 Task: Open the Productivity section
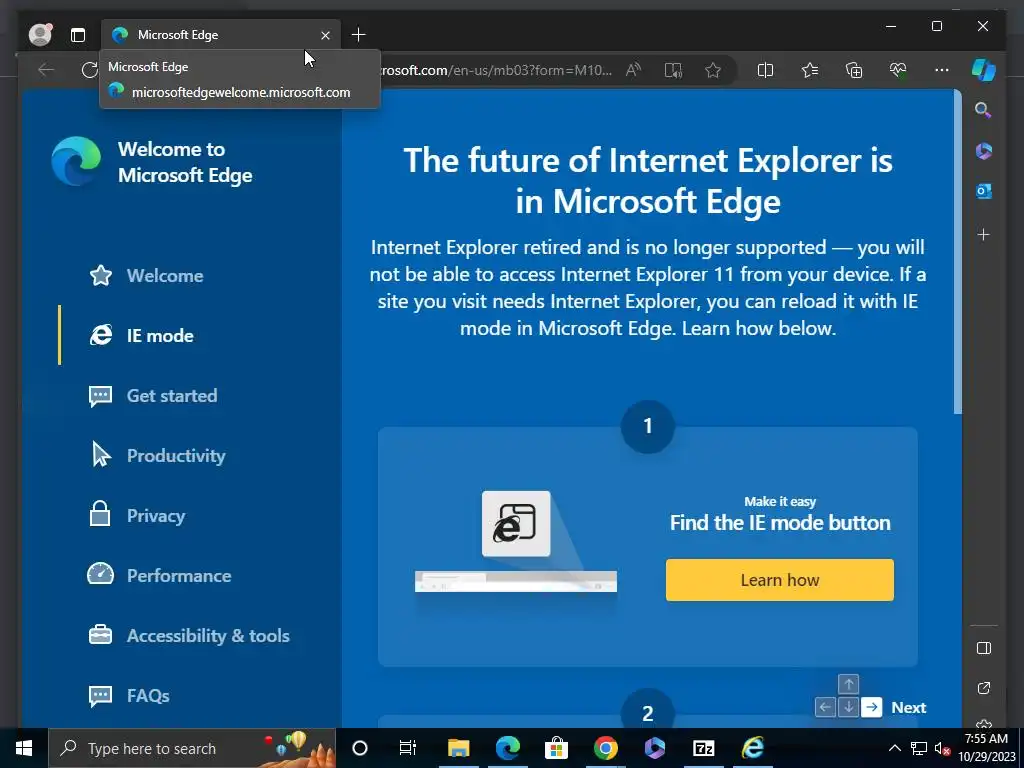(157, 456)
